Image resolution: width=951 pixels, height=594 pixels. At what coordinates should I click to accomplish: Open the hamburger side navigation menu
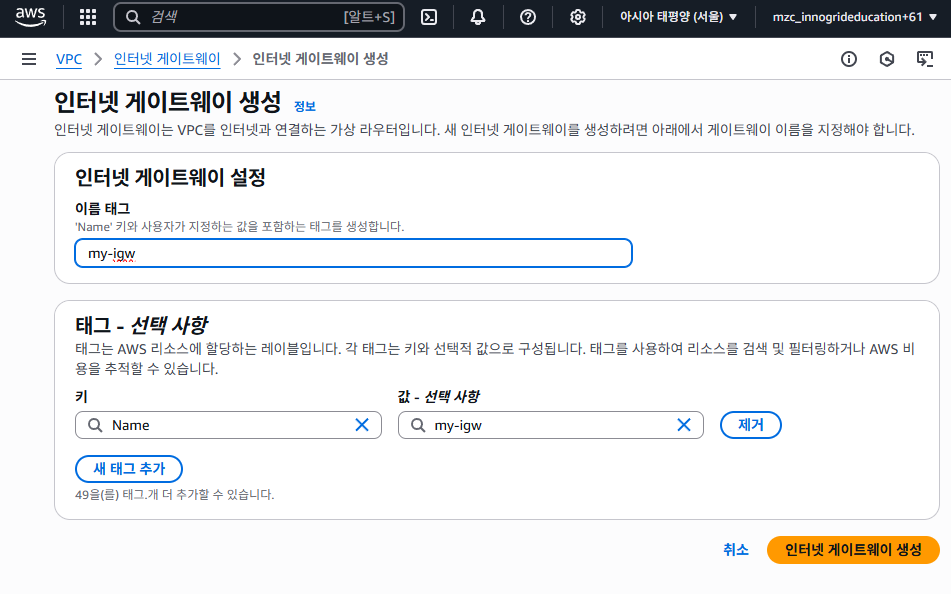[x=29, y=59]
